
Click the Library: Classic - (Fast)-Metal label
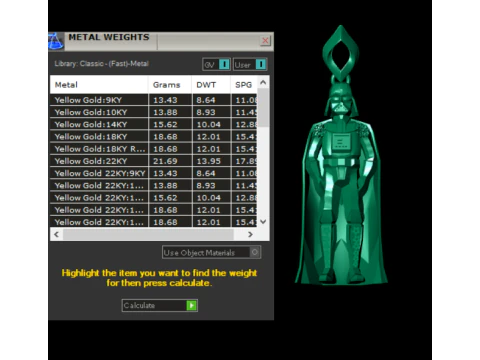click(x=102, y=64)
